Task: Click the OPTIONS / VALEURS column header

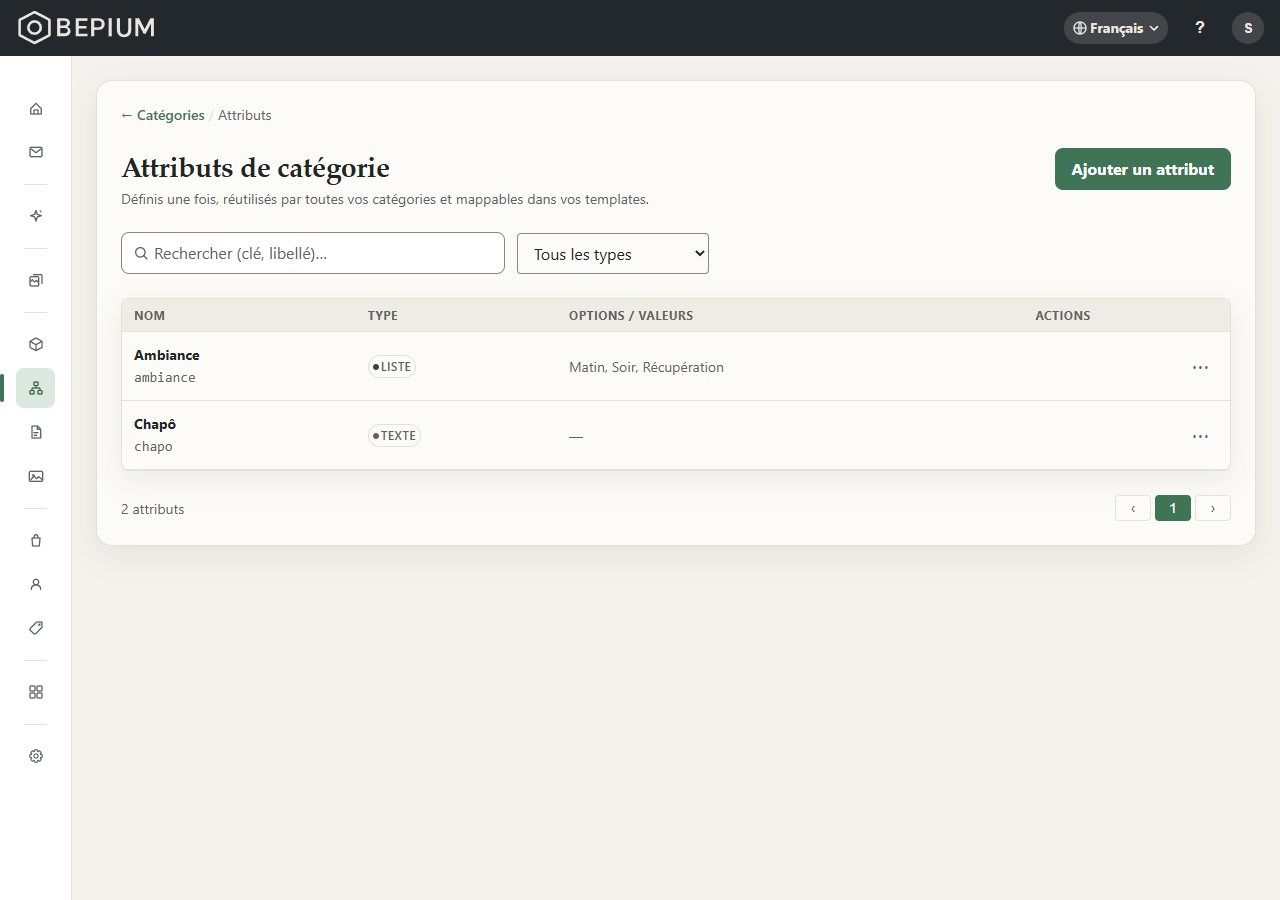Action: point(631,315)
